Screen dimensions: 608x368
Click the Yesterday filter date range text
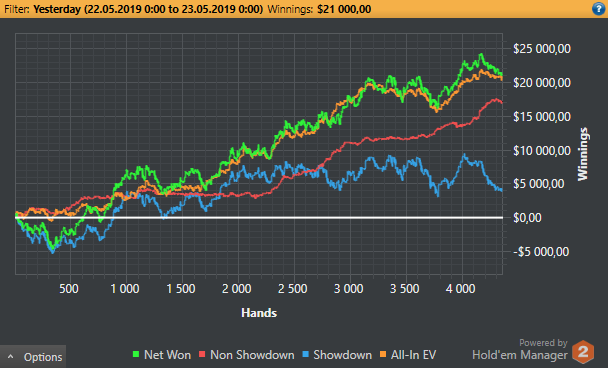pos(148,9)
